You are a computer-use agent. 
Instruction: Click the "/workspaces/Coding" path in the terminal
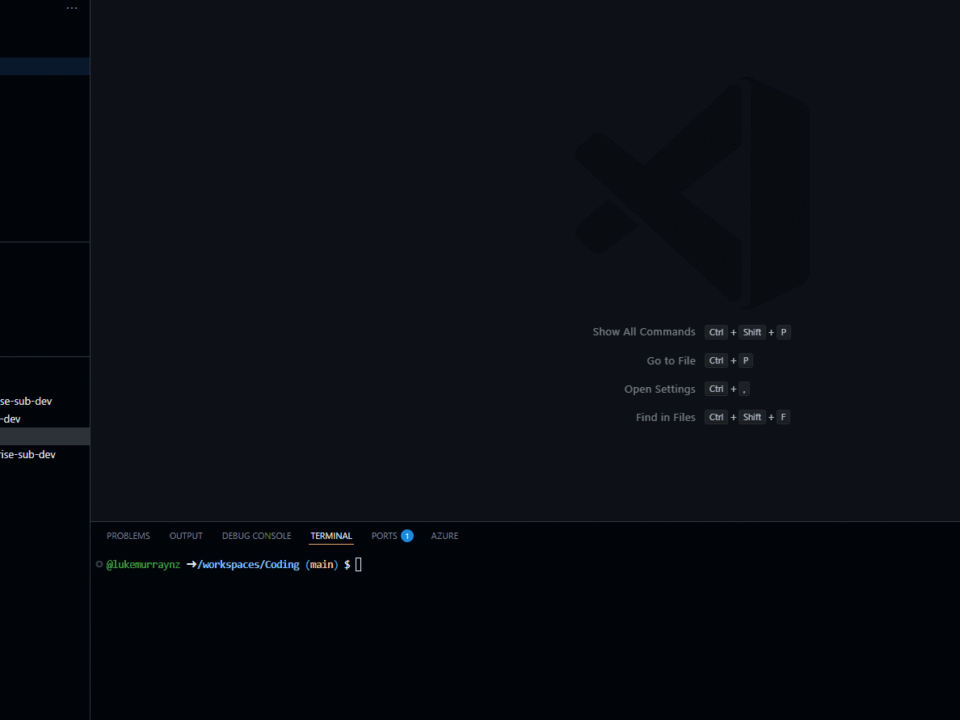click(x=249, y=564)
